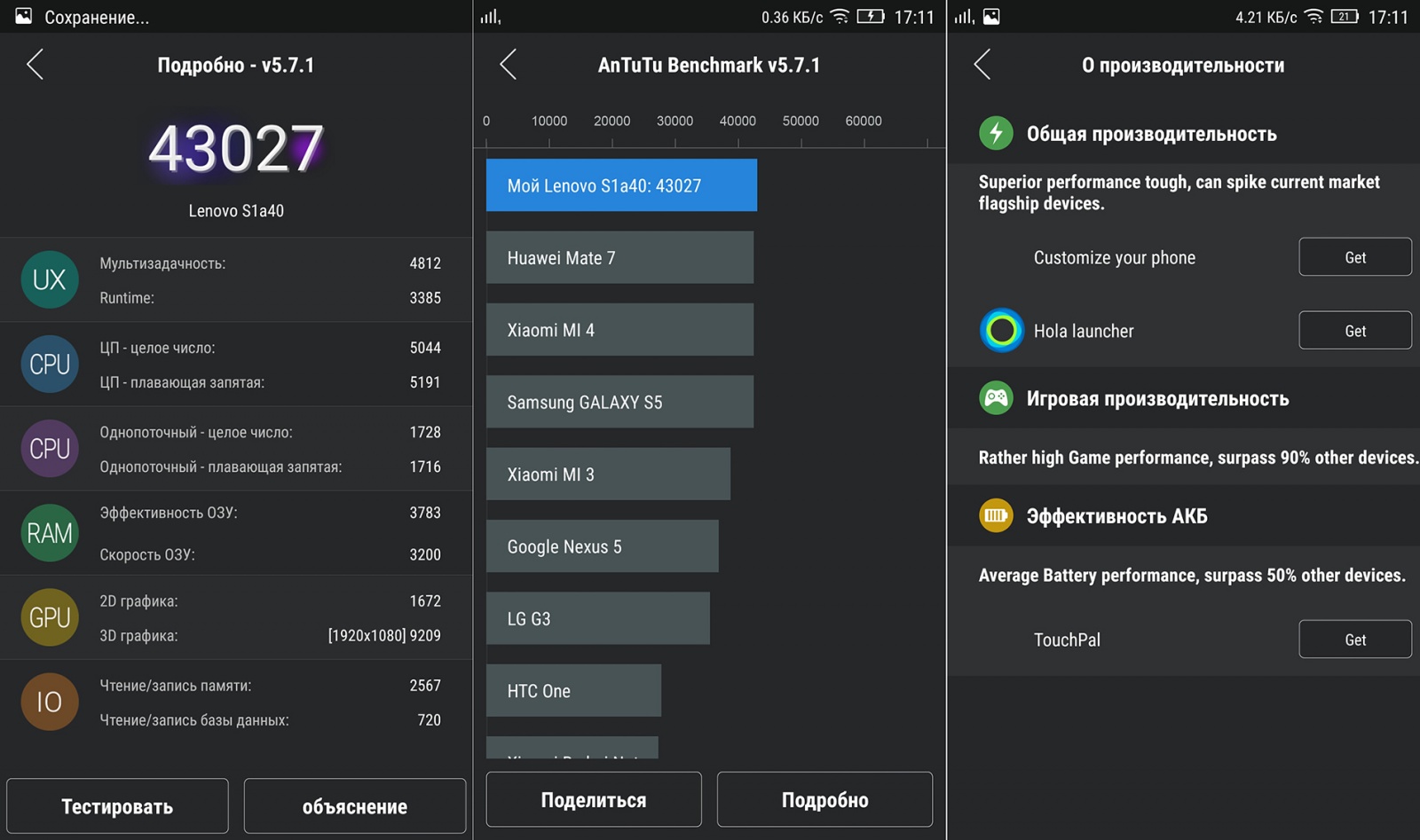Go back from the AnTuTu Benchmark v5.7.1 screen
Image resolution: width=1420 pixels, height=840 pixels.
[x=508, y=64]
